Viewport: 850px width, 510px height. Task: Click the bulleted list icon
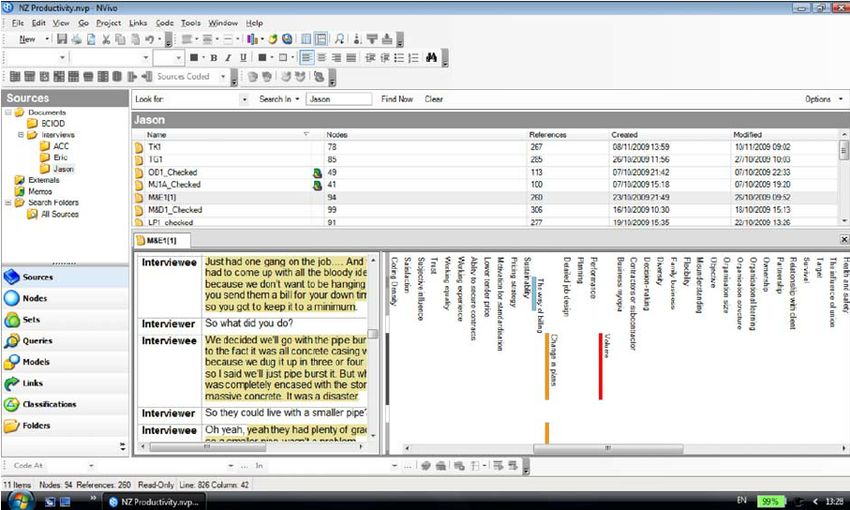pos(399,57)
